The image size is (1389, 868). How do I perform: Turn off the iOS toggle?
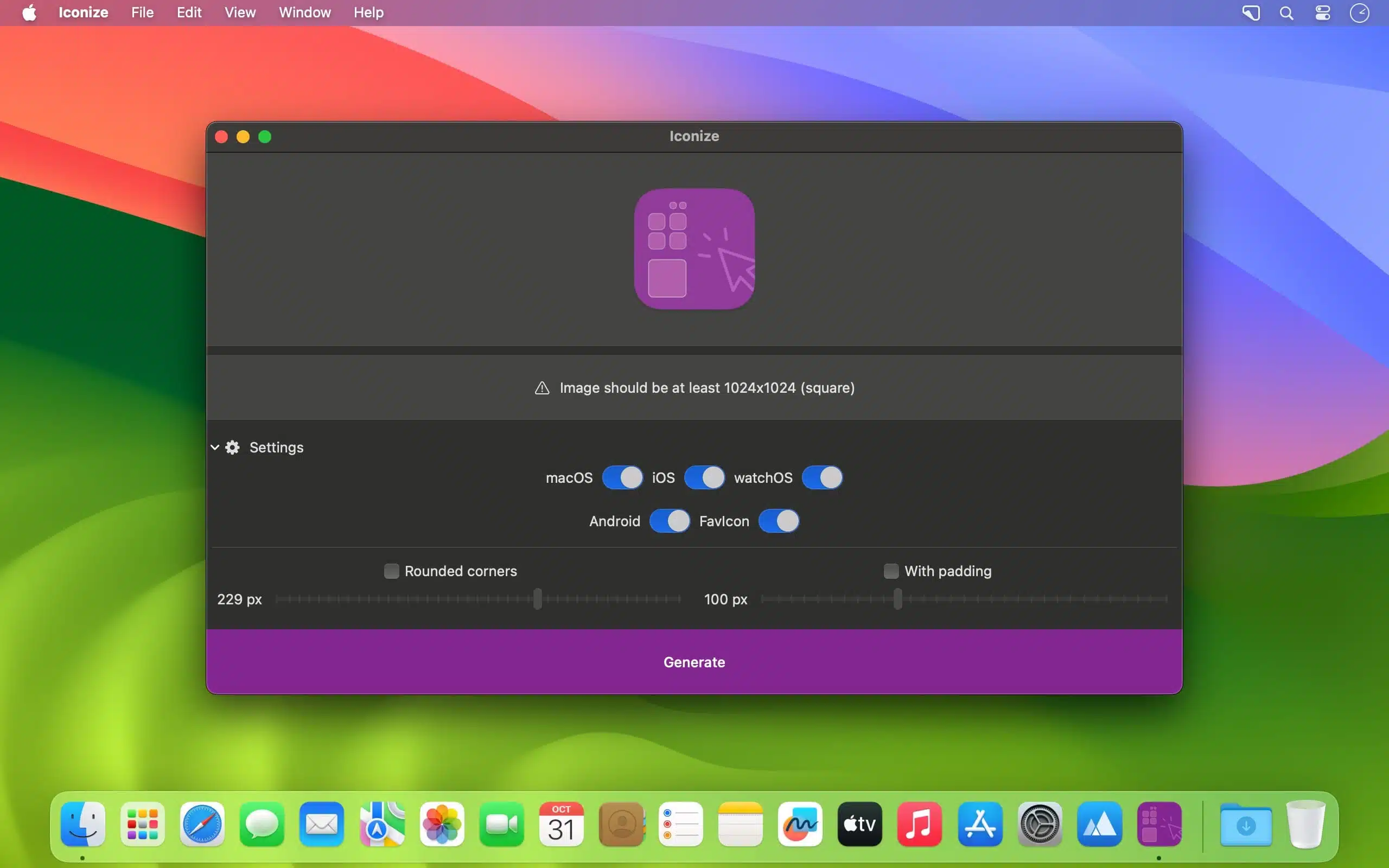[x=704, y=477]
